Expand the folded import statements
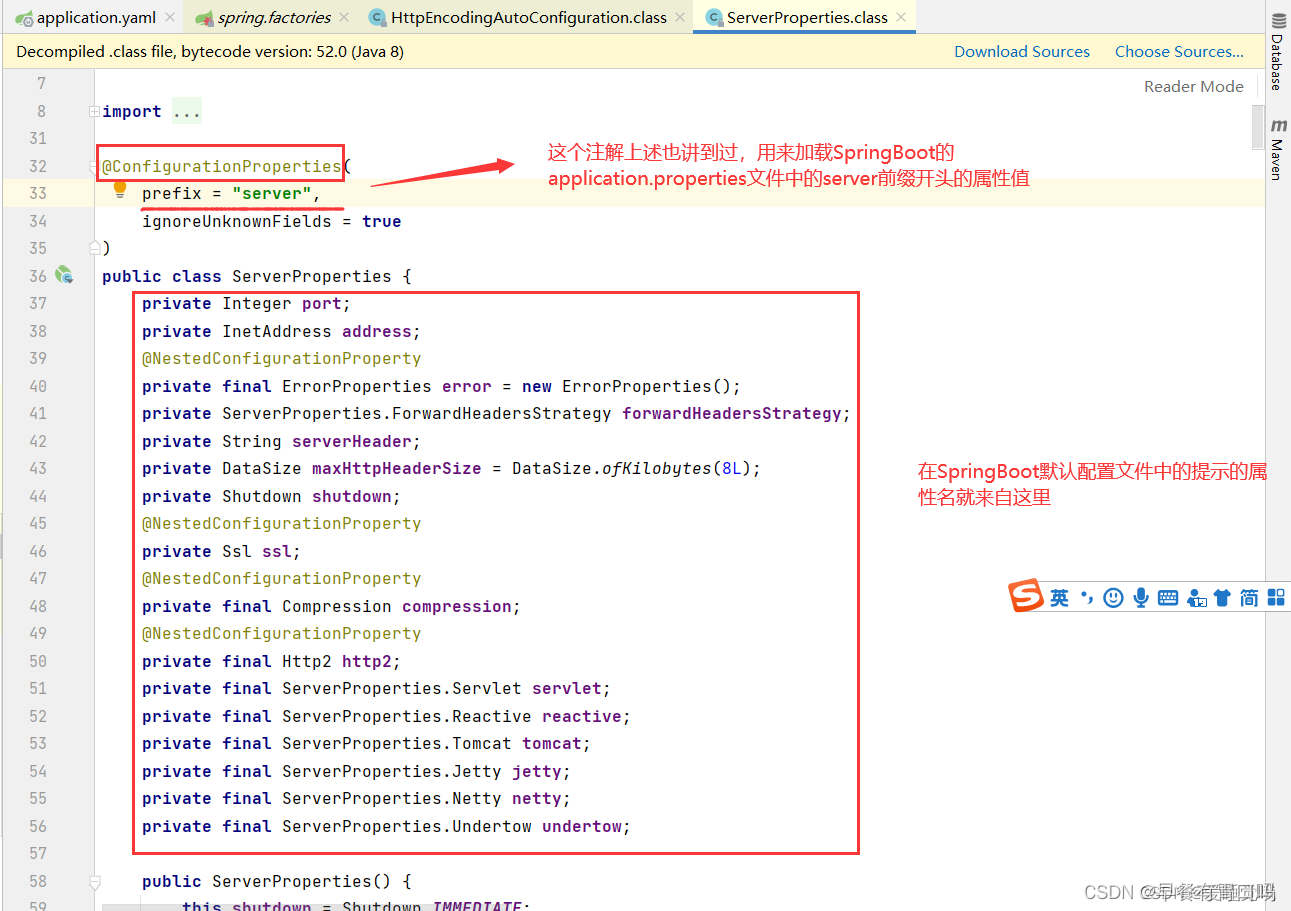Image resolution: width=1291 pixels, height=911 pixels. coord(94,111)
